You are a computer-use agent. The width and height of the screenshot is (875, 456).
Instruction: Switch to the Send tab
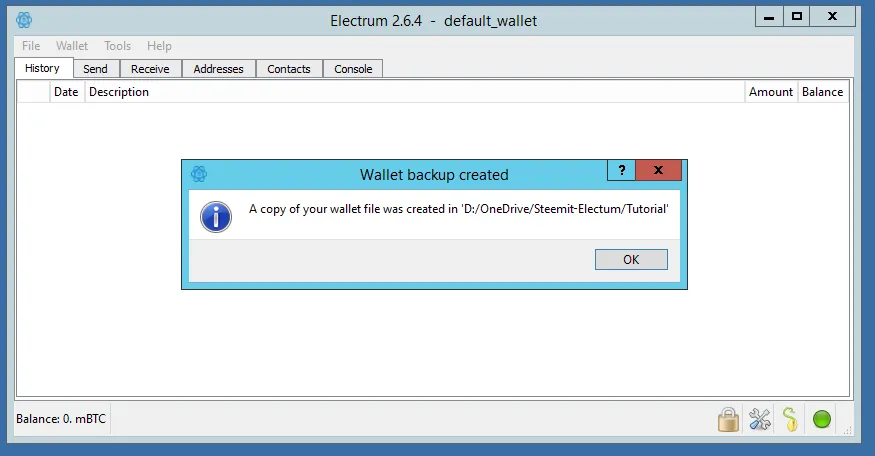coord(95,69)
